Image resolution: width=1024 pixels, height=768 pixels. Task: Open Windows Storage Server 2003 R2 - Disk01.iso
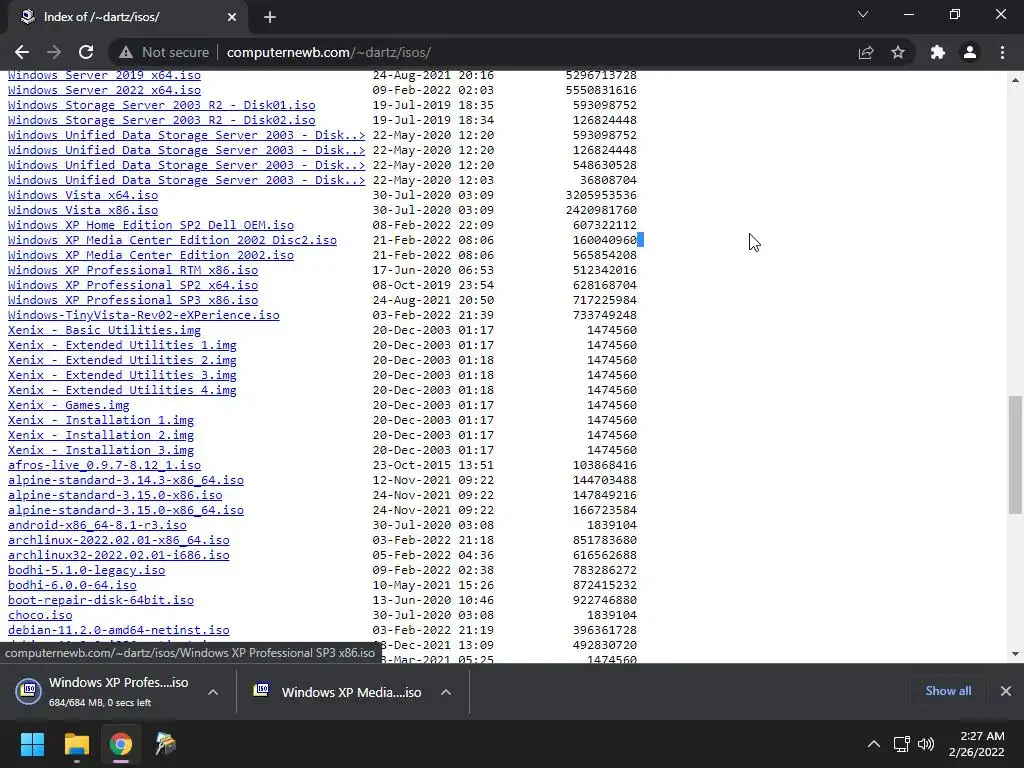click(161, 105)
